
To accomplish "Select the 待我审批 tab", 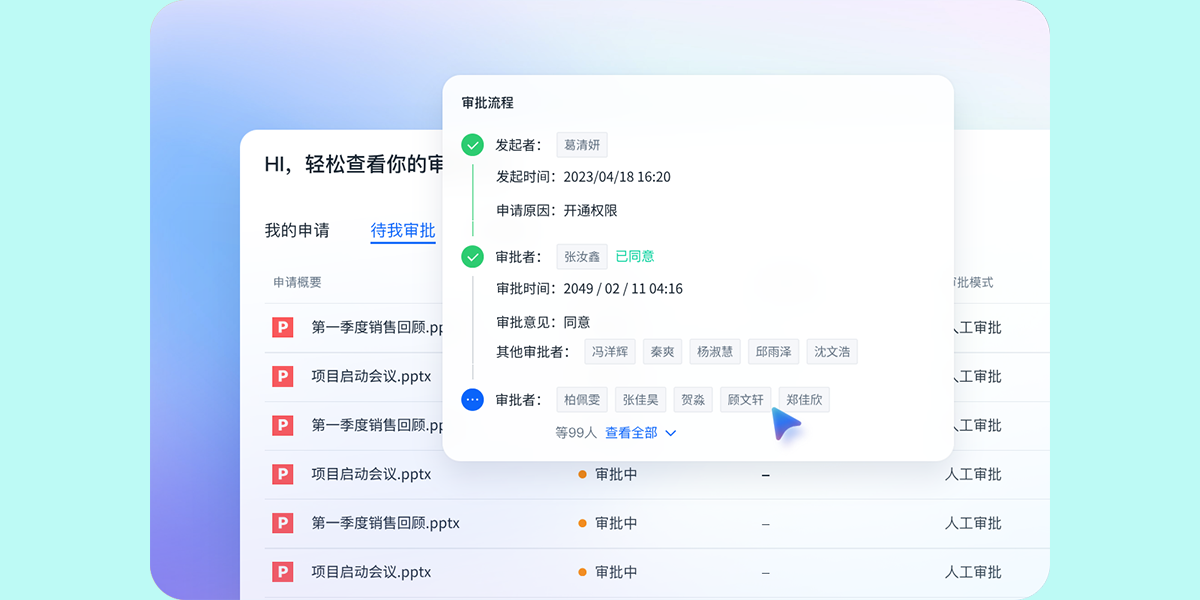I will pyautogui.click(x=403, y=230).
